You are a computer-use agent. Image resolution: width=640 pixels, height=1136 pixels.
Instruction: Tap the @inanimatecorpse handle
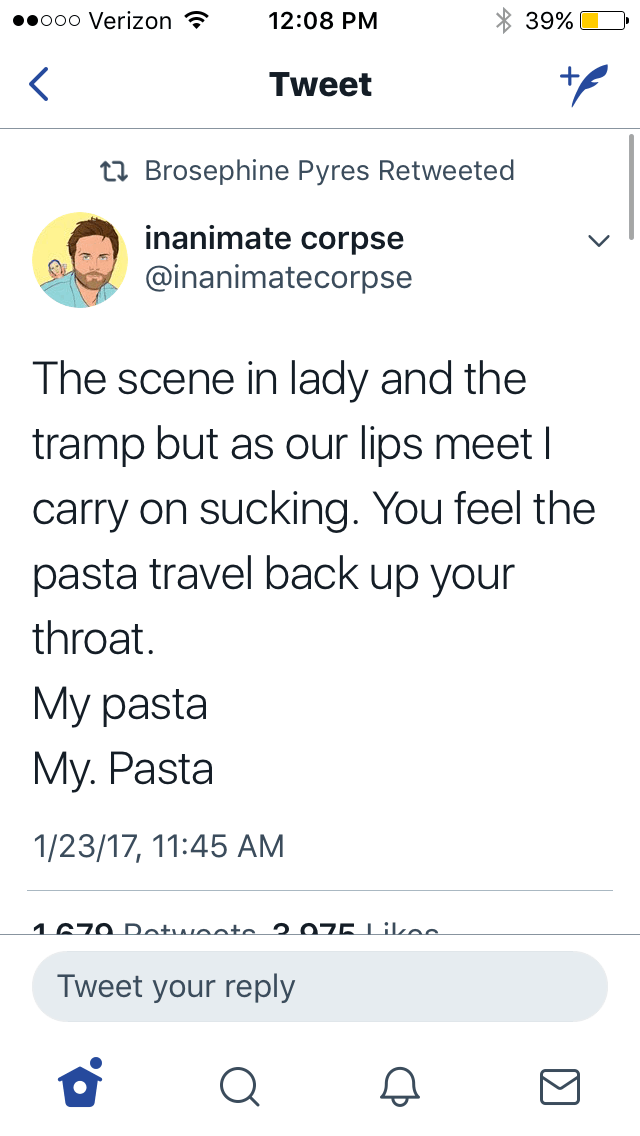pyautogui.click(x=278, y=277)
